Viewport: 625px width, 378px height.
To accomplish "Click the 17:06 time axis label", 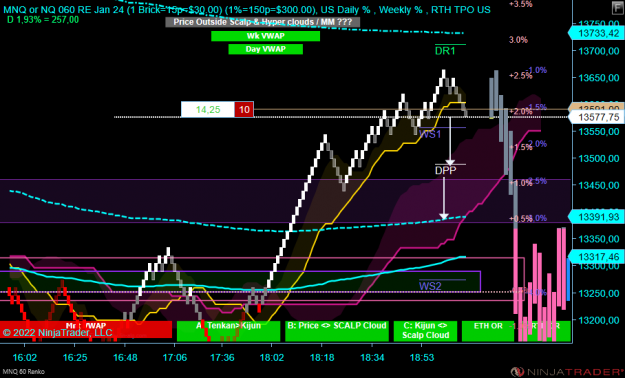I will (175, 357).
